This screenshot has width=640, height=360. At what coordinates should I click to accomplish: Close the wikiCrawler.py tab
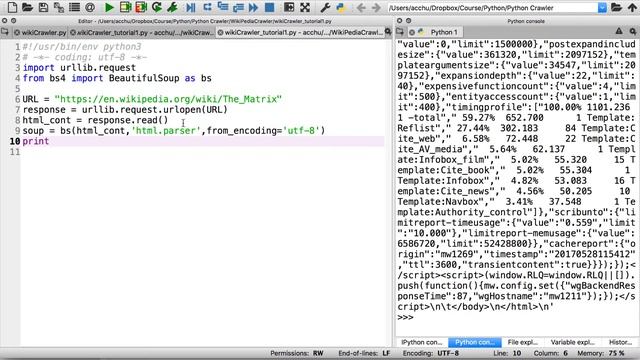[x=17, y=32]
